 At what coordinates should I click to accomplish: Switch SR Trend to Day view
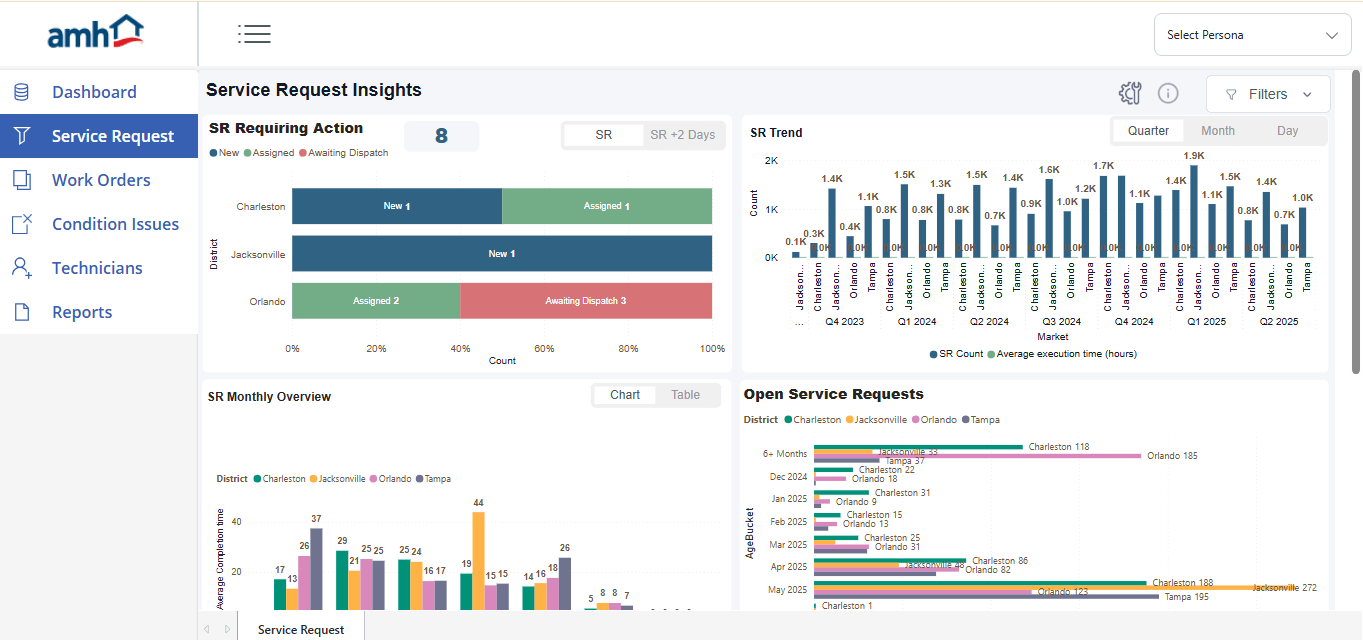click(1287, 131)
